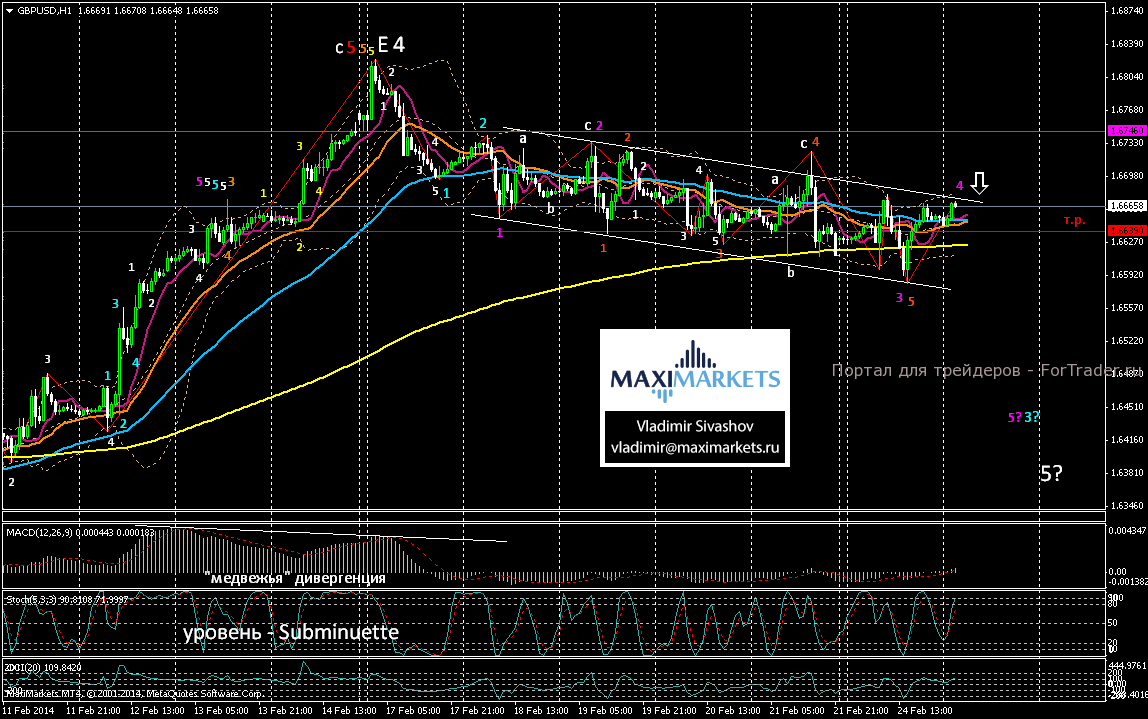Click the ForTrader.ru portal watermark text
The height and width of the screenshot is (719, 1148).
985,371
